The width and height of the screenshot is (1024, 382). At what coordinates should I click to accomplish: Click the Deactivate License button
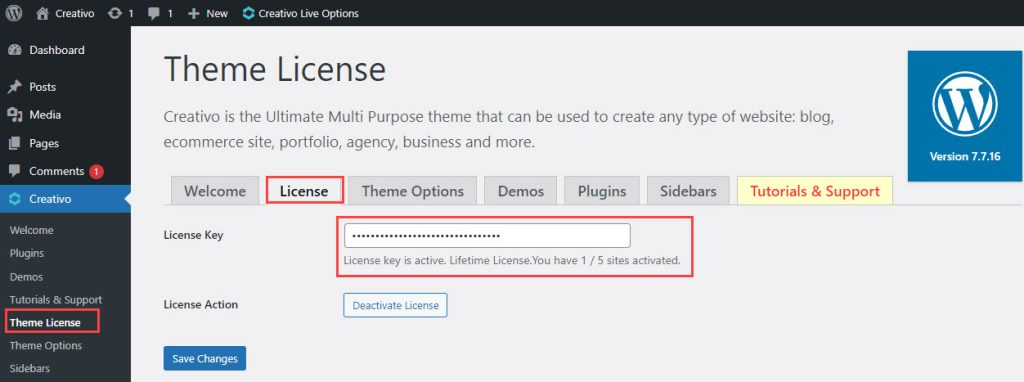[395, 305]
